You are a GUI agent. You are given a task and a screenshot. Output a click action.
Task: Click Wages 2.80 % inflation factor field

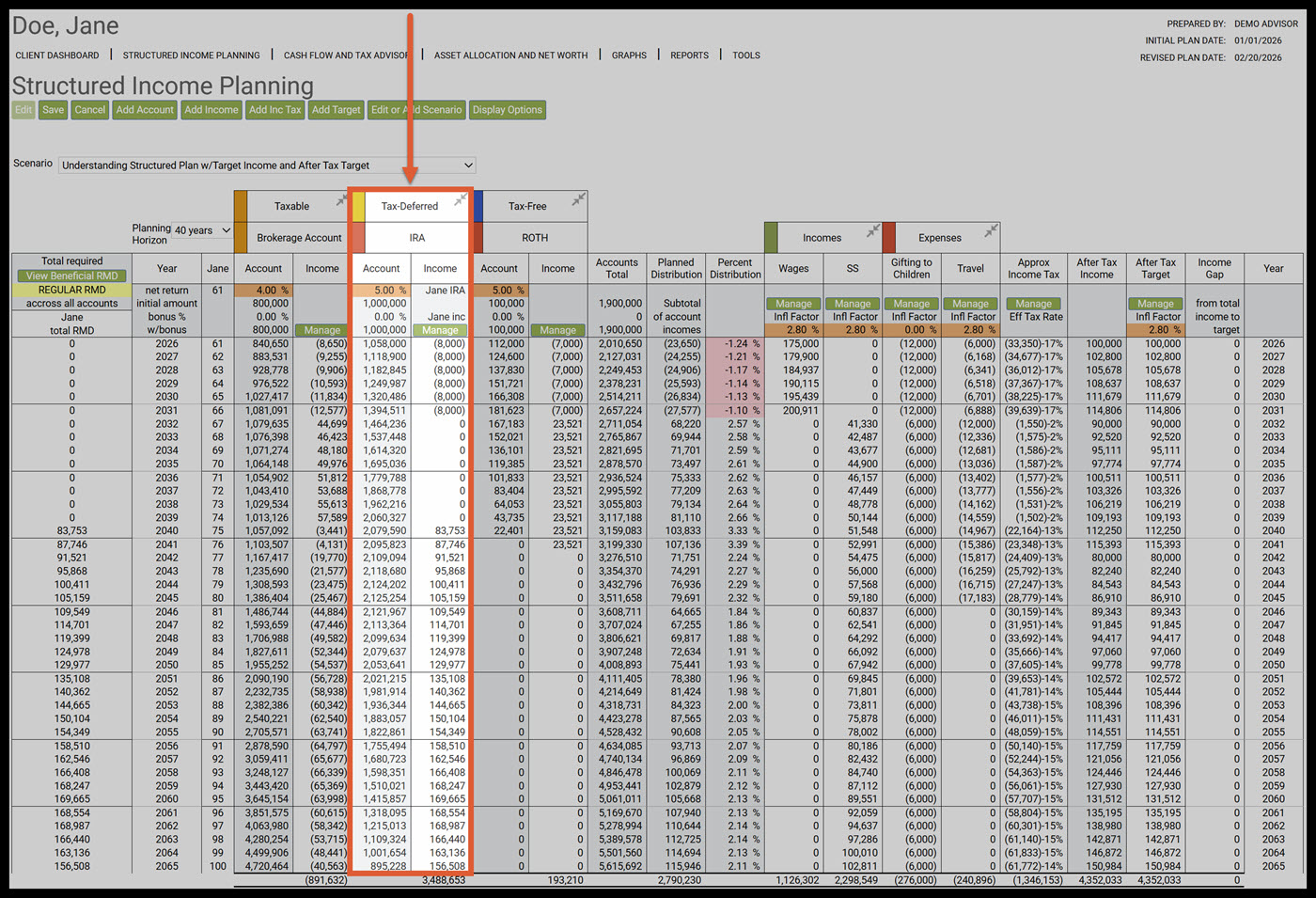tap(794, 330)
